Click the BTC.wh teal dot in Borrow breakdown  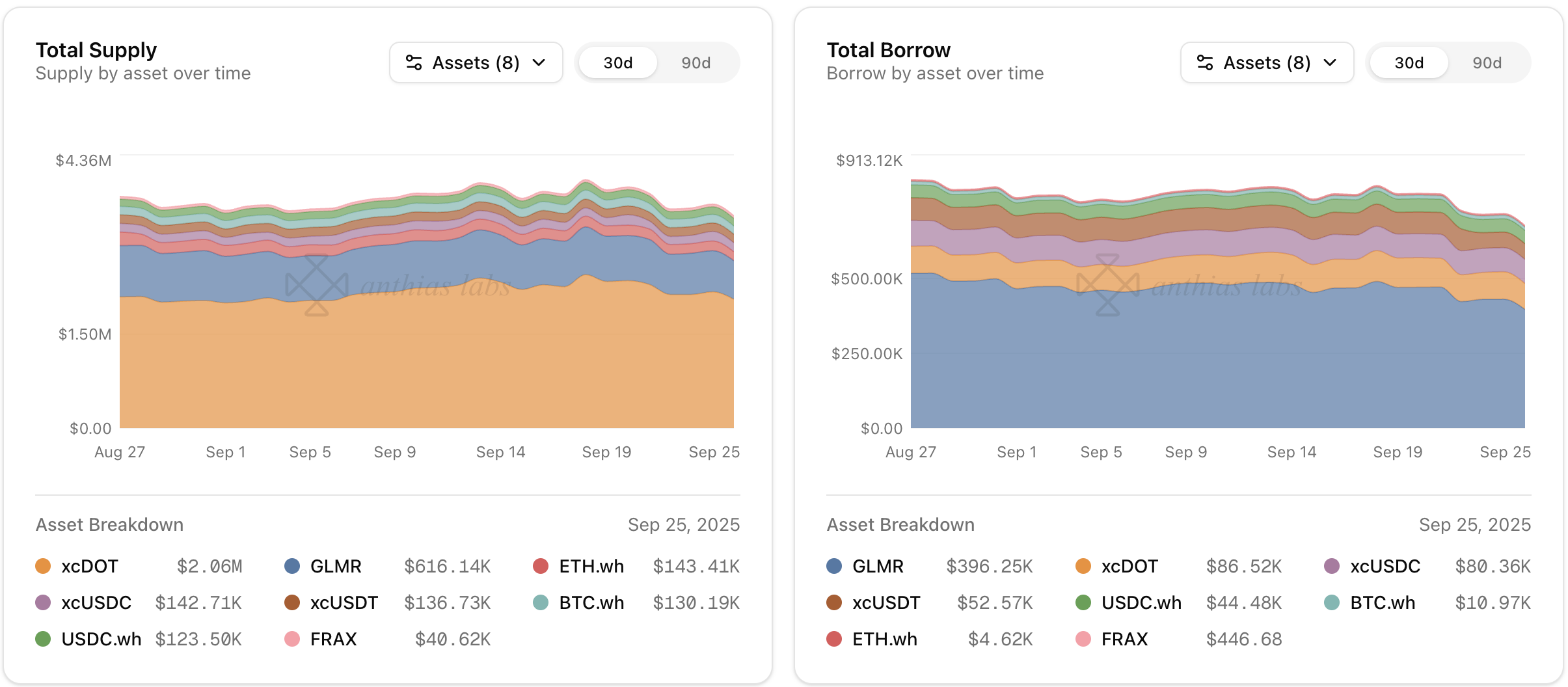coord(1332,602)
